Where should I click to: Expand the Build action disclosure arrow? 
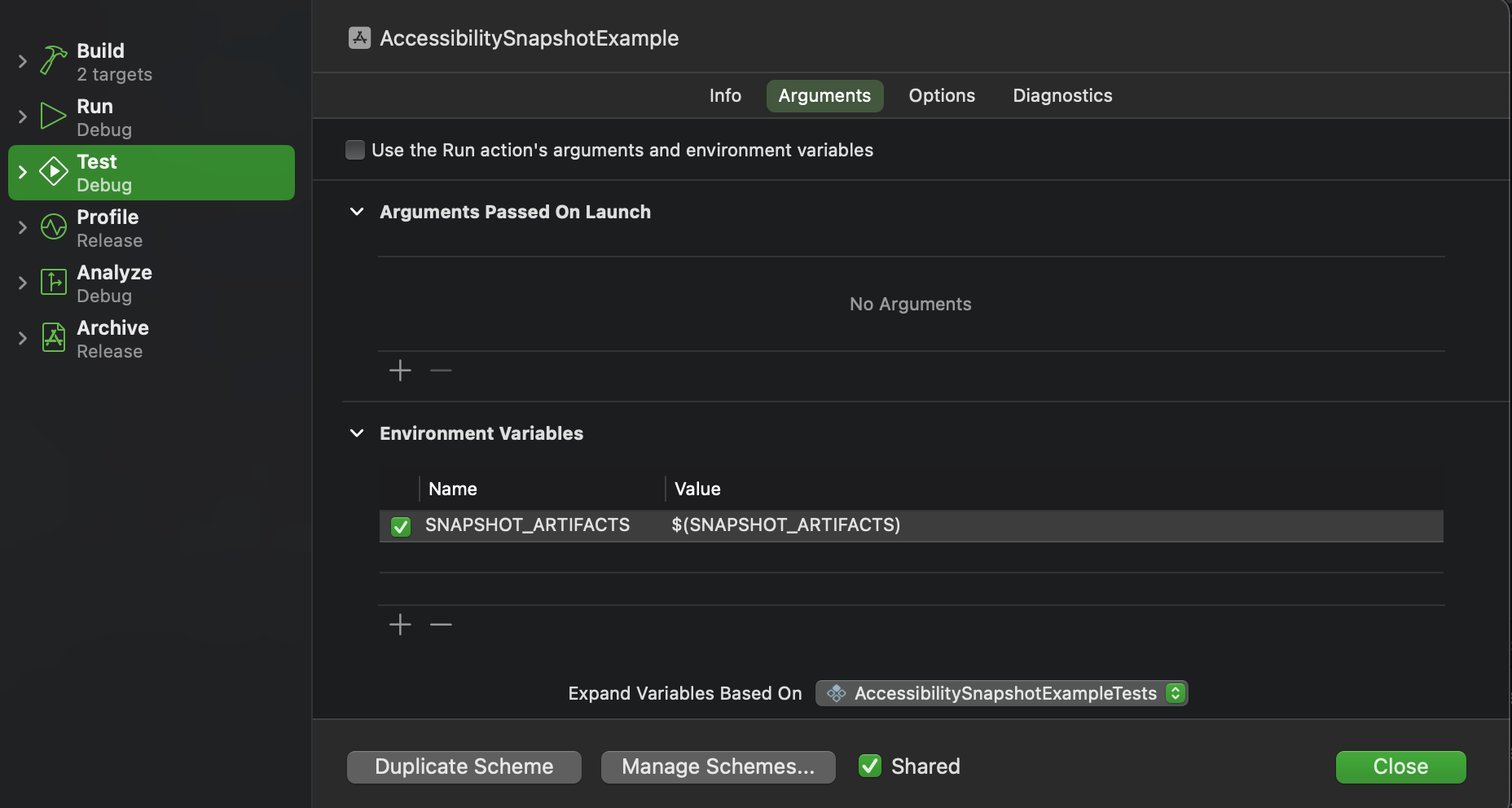[x=23, y=61]
